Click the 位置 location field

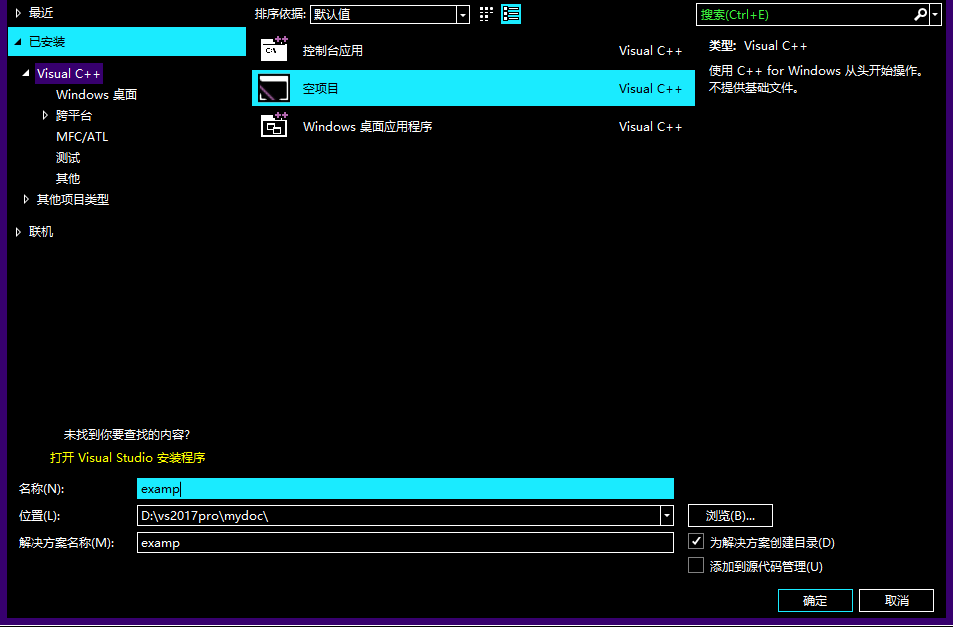pos(399,516)
